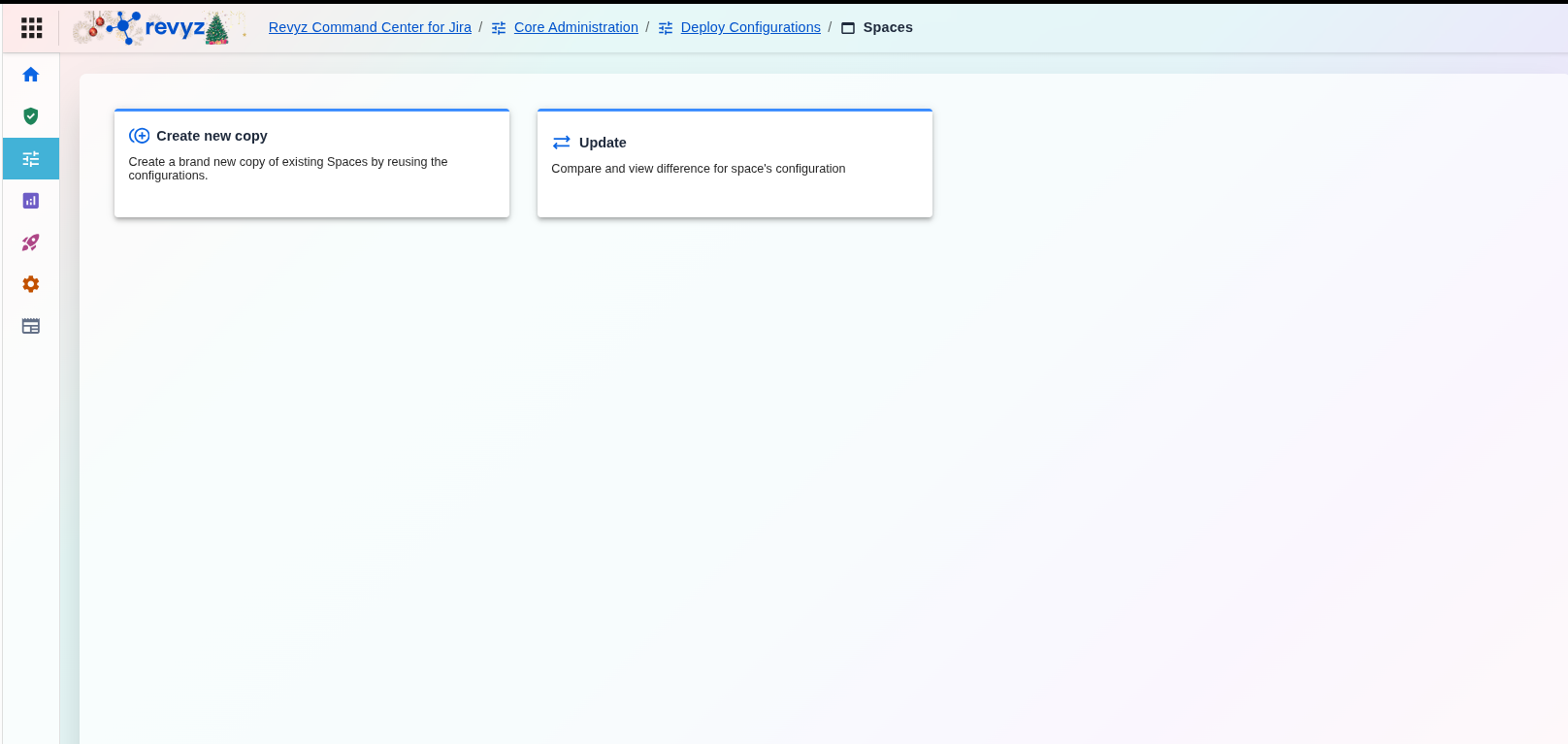Click the Spaces breadcrumb label
The image size is (1568, 744).
[x=888, y=27]
